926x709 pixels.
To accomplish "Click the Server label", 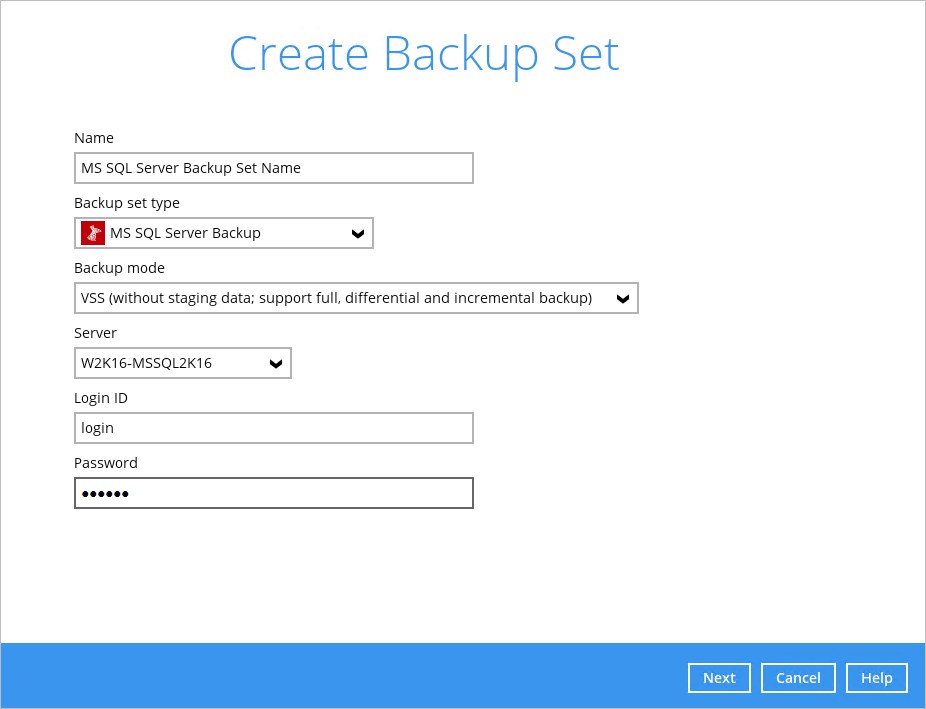I will (x=95, y=333).
